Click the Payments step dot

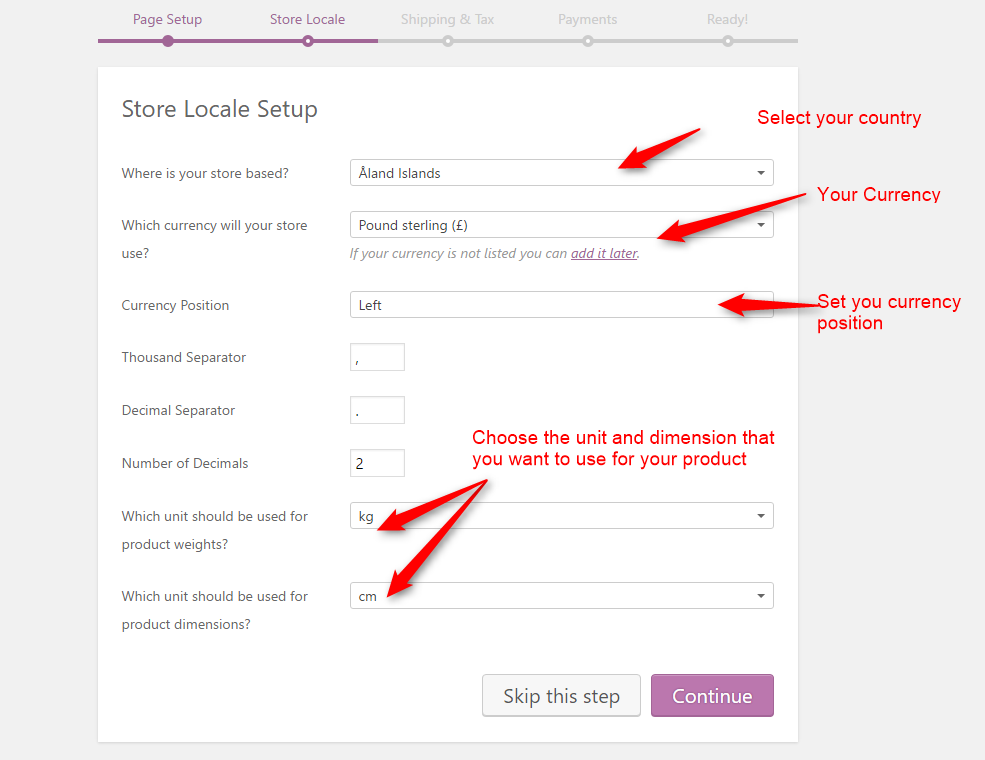pos(588,41)
